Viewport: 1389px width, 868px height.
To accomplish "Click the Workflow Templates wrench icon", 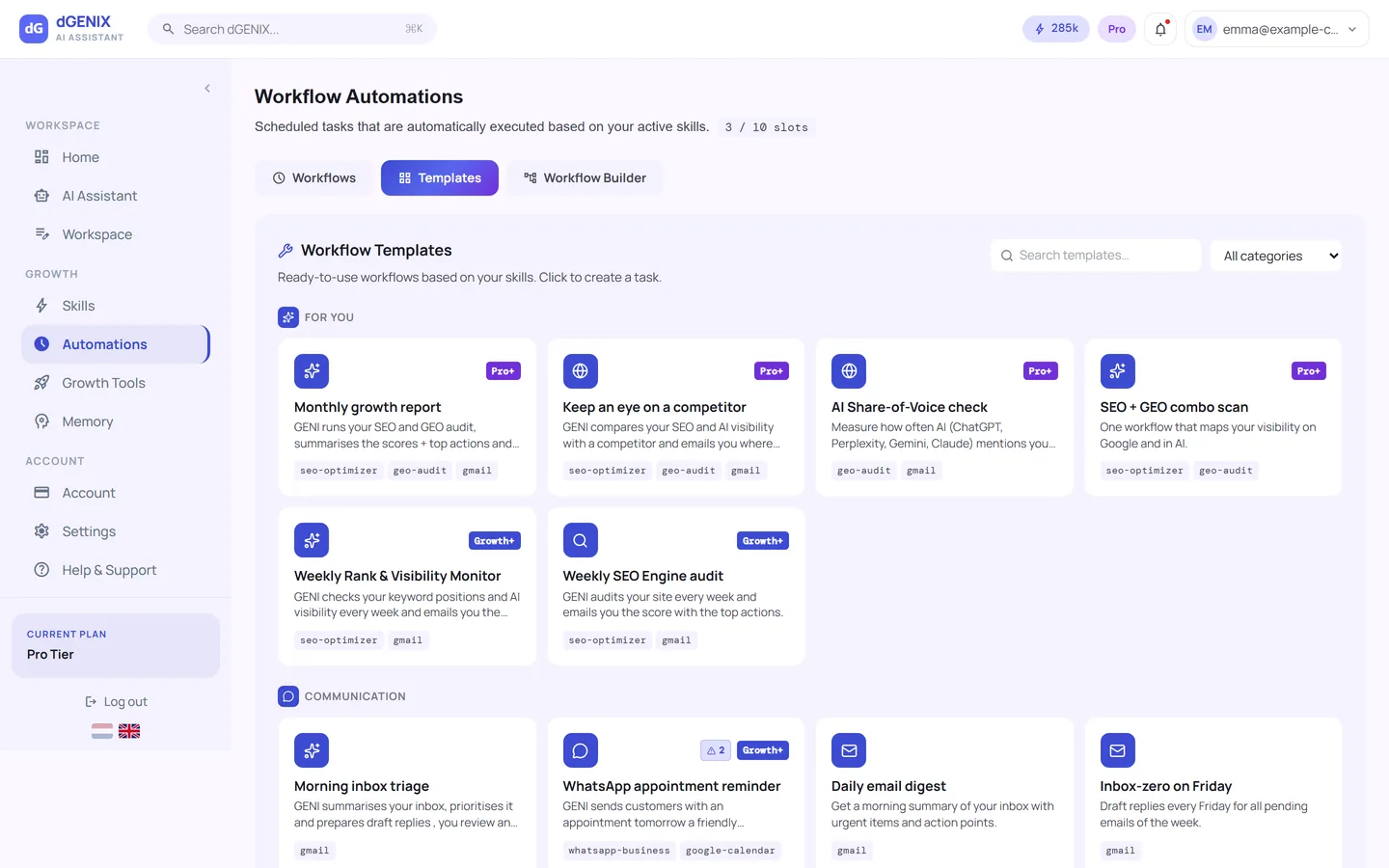I will coord(286,251).
